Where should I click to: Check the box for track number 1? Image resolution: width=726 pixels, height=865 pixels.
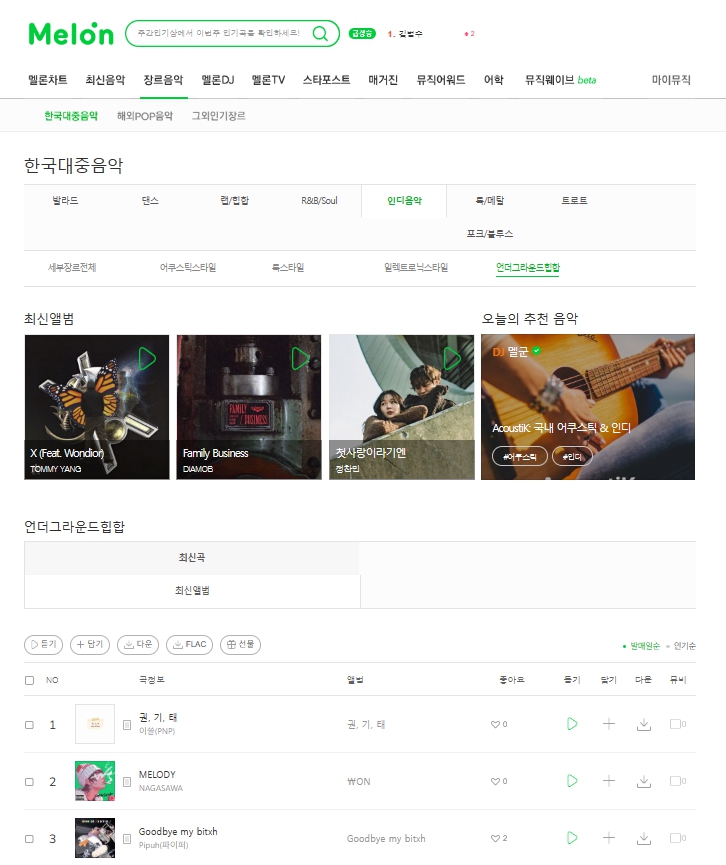tap(30, 725)
